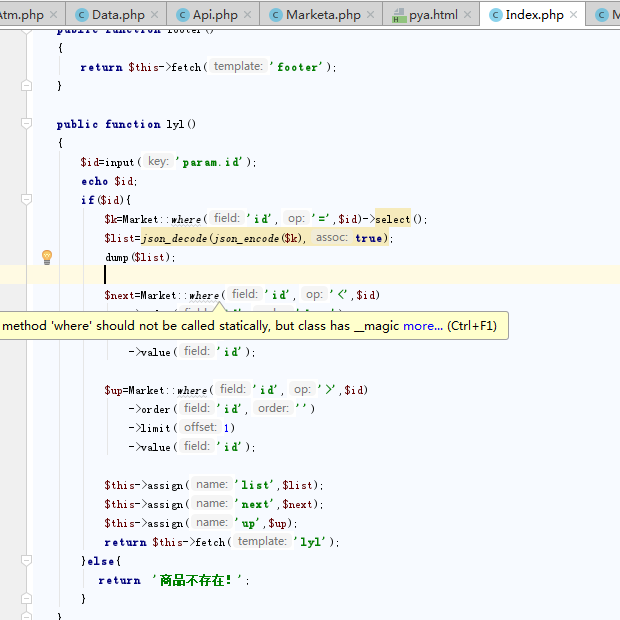Viewport: 620px width, 620px height.
Task: Close the Atm.php tab
Action: (x=54, y=15)
